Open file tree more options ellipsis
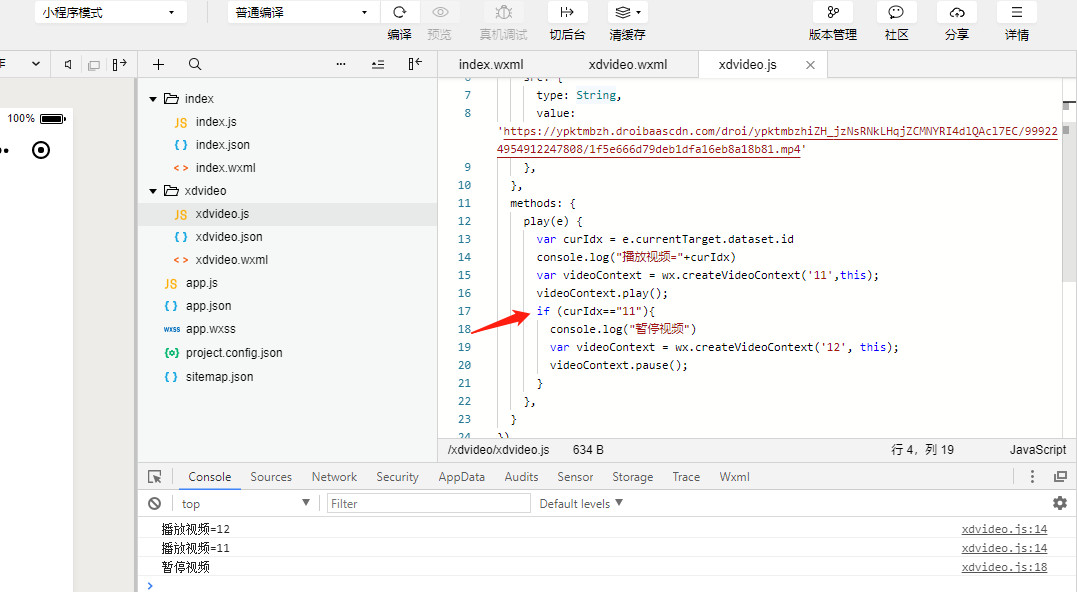 click(x=341, y=64)
